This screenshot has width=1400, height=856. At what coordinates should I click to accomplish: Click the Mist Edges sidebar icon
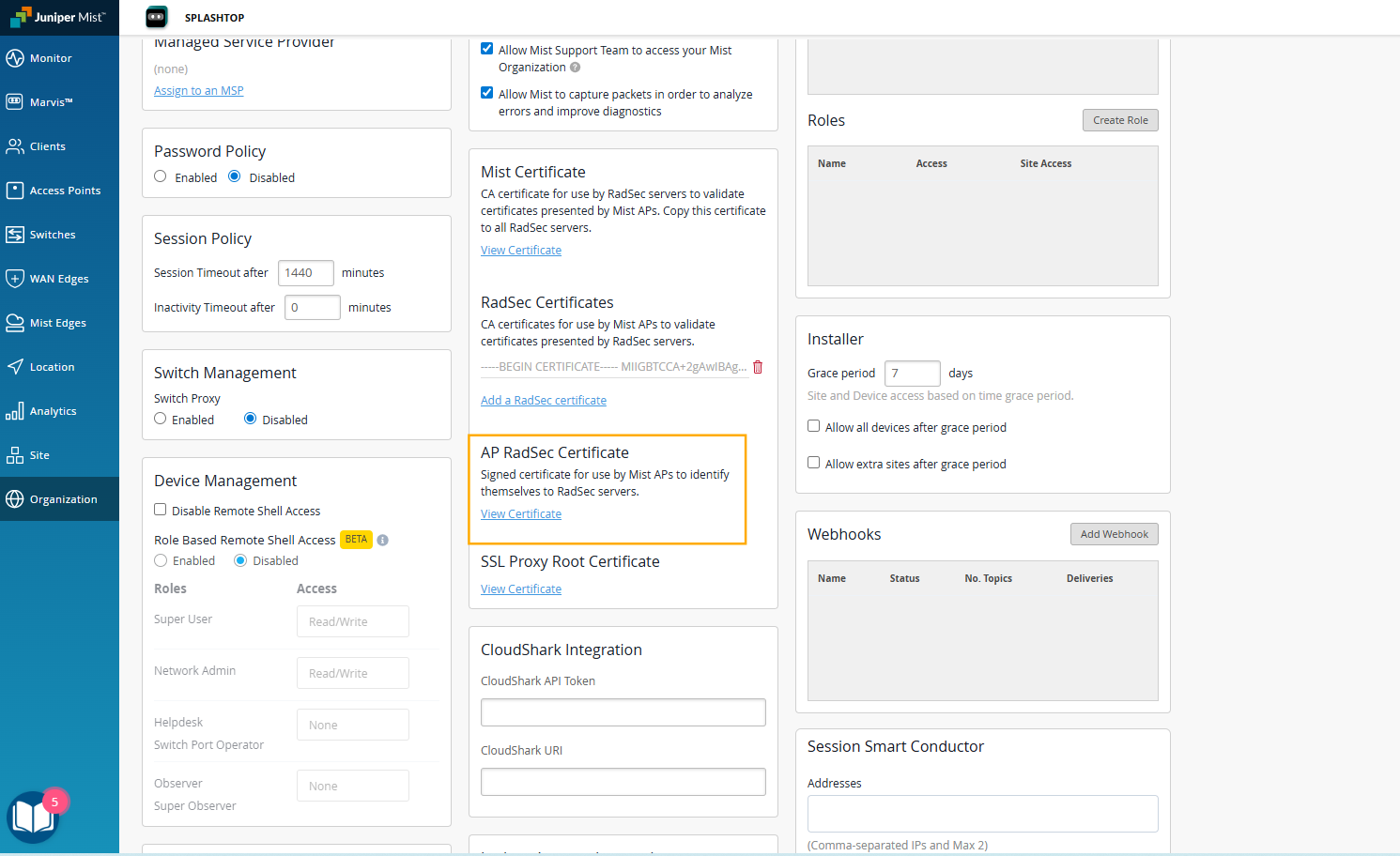15,323
